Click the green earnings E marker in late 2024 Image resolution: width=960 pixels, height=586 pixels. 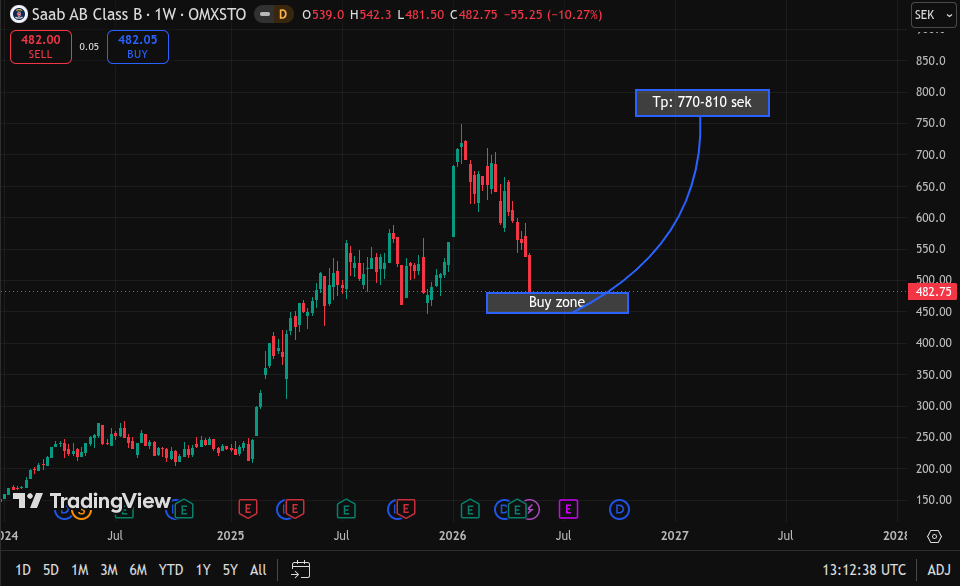tap(184, 509)
